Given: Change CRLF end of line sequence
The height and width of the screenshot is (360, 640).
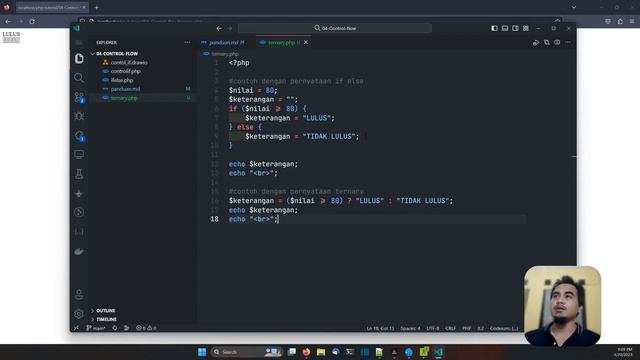Looking at the screenshot, I should (451, 329).
